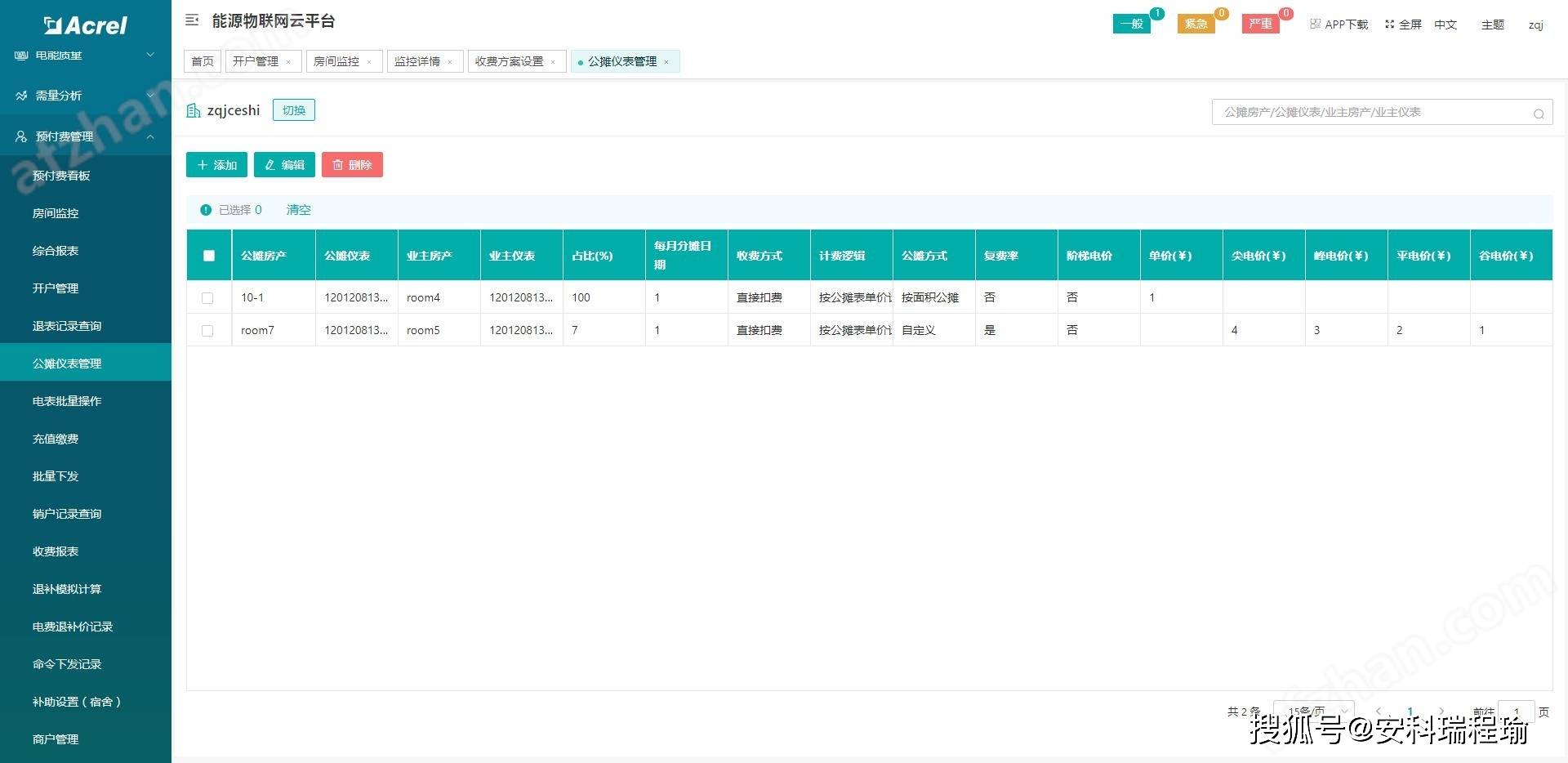Click the building icon beside zqjceshi
This screenshot has width=1568, height=763.
click(194, 111)
